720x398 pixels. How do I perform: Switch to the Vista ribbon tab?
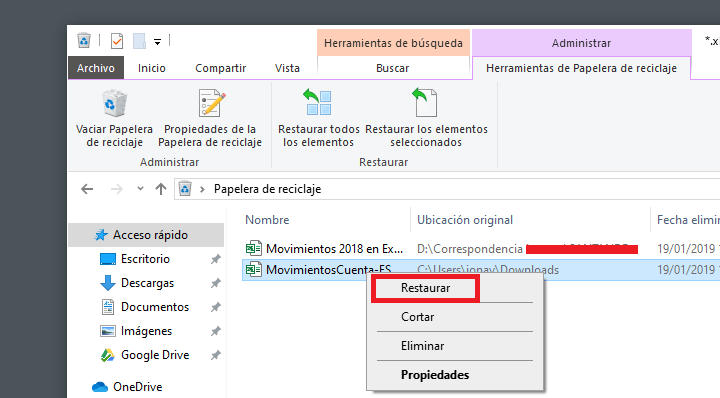287,68
